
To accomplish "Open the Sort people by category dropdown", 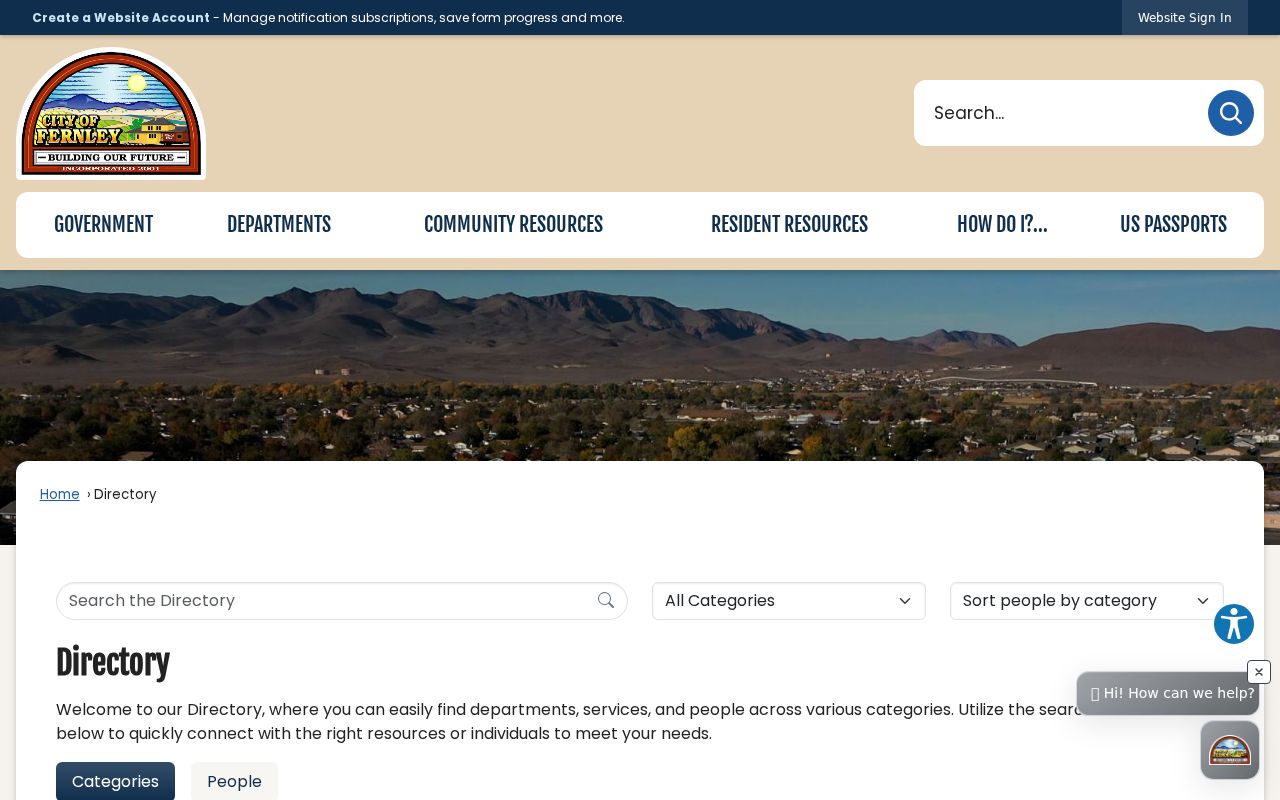I will point(1087,601).
